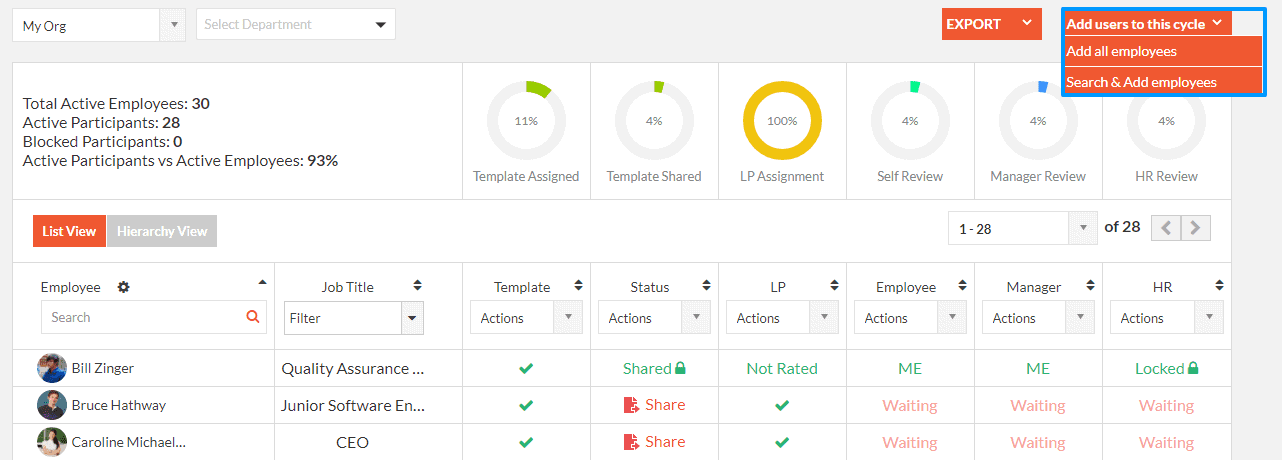Image resolution: width=1282 pixels, height=460 pixels.
Task: Click CEO job title cell
Action: point(352,442)
